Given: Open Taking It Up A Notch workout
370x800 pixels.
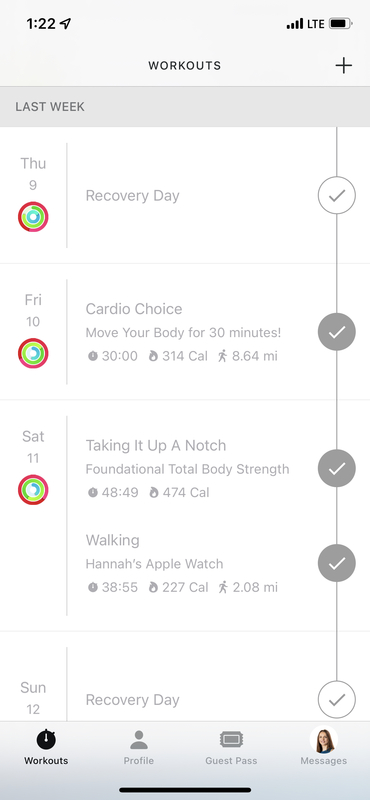Looking at the screenshot, I should pyautogui.click(x=187, y=468).
